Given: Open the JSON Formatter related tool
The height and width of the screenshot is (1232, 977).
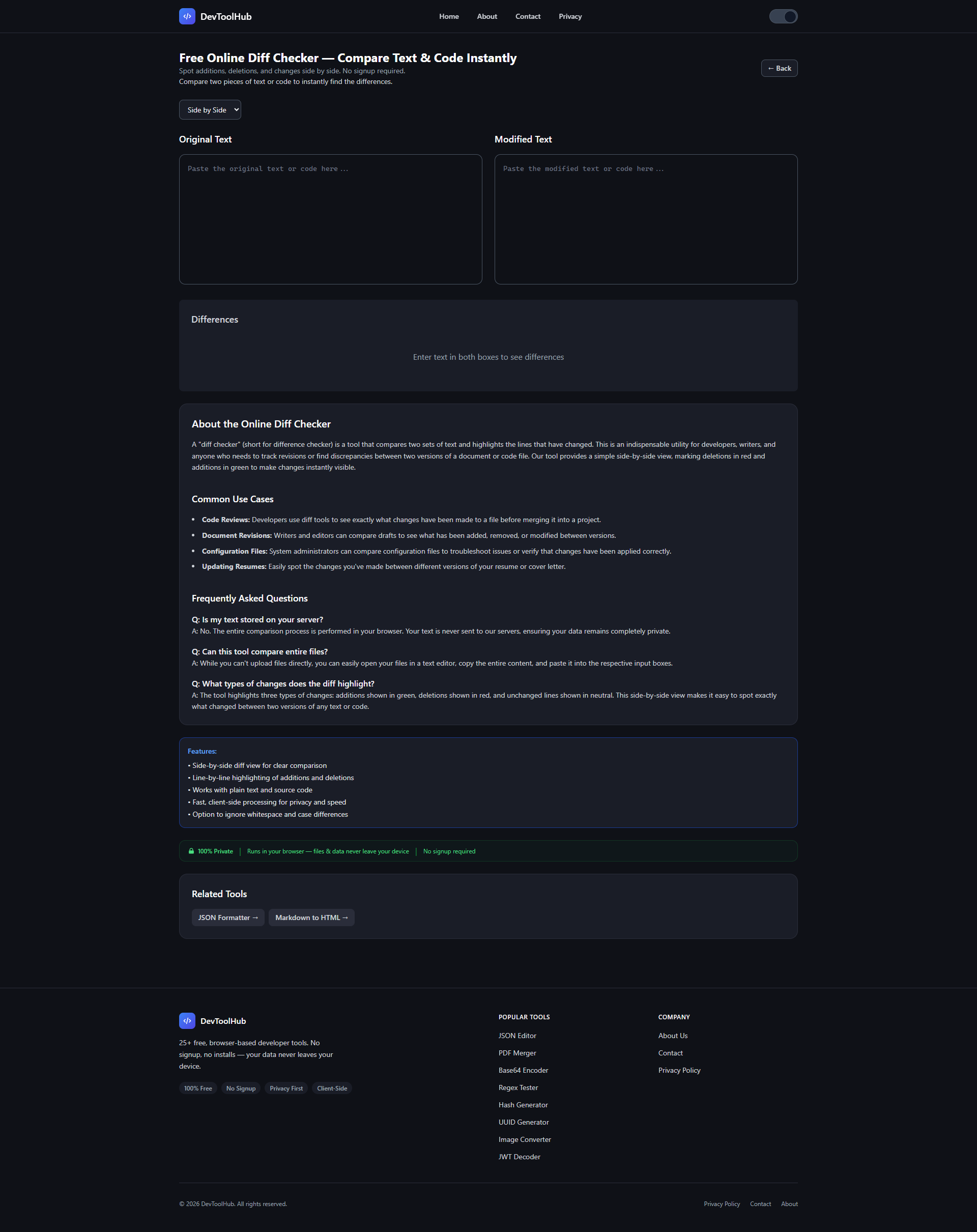Looking at the screenshot, I should coord(227,917).
